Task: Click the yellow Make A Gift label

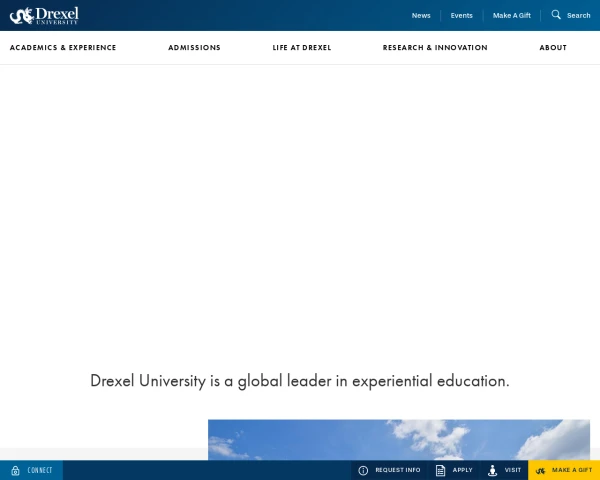Action: coord(572,470)
